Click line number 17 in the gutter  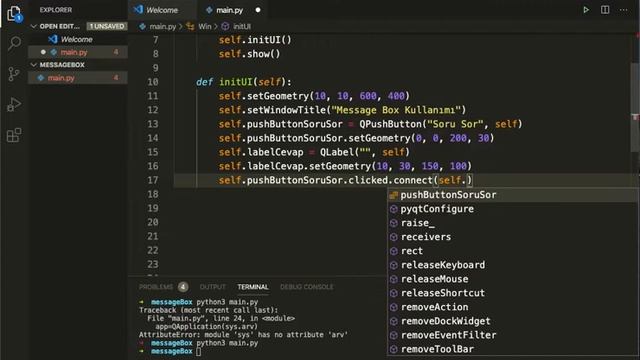pos(153,180)
